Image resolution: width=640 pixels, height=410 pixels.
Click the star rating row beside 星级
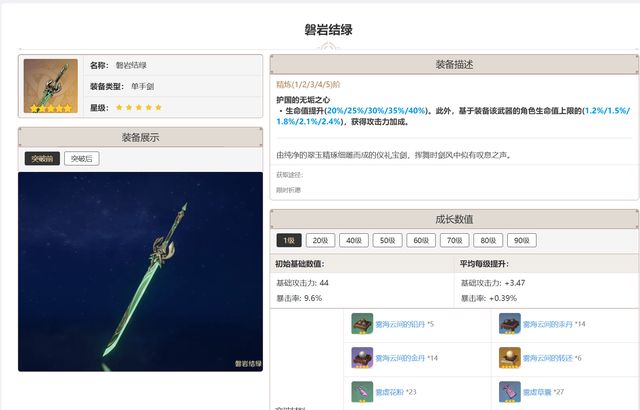[x=139, y=108]
